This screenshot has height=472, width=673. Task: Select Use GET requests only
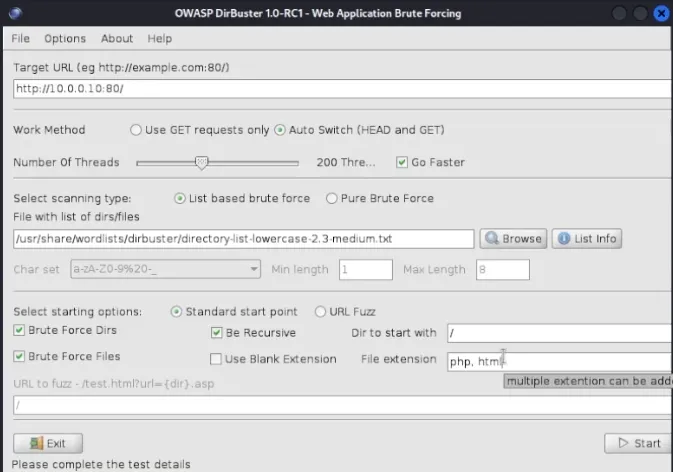coord(136,130)
